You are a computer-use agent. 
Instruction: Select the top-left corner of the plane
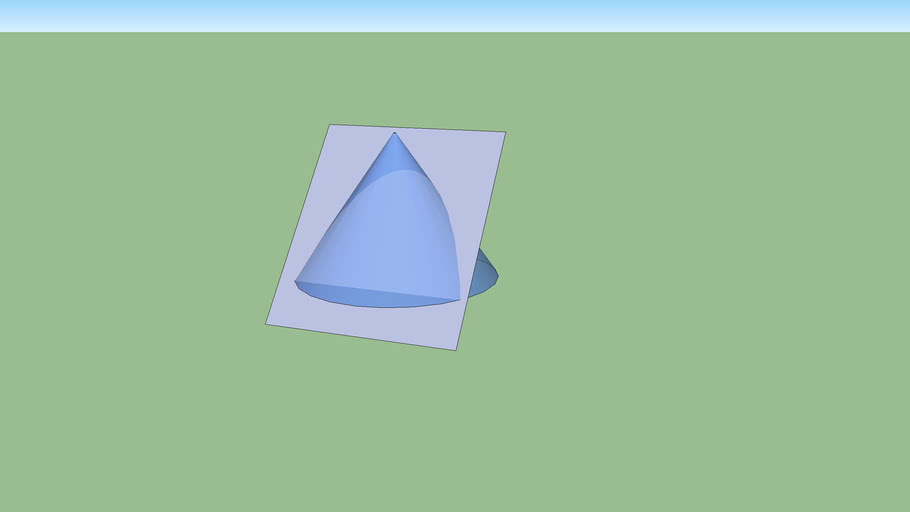click(x=330, y=125)
